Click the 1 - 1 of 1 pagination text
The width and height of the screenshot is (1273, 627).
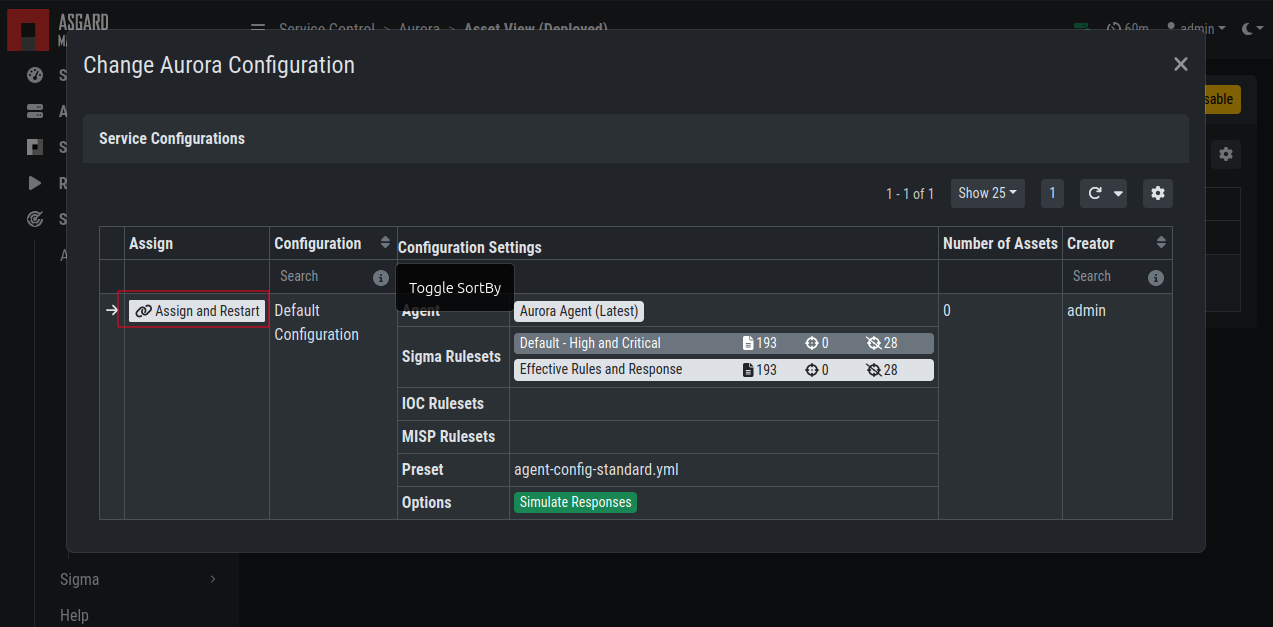pos(910,194)
